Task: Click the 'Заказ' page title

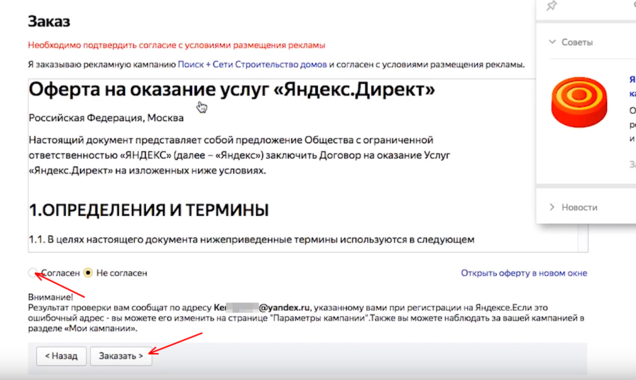Action: [49, 21]
